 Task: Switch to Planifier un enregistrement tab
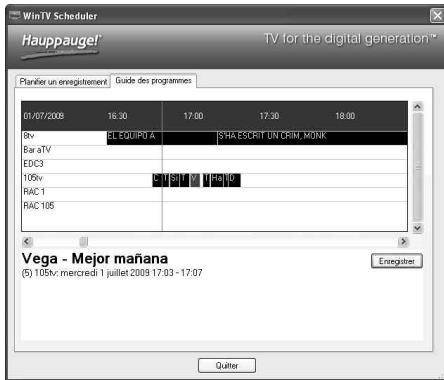click(63, 82)
